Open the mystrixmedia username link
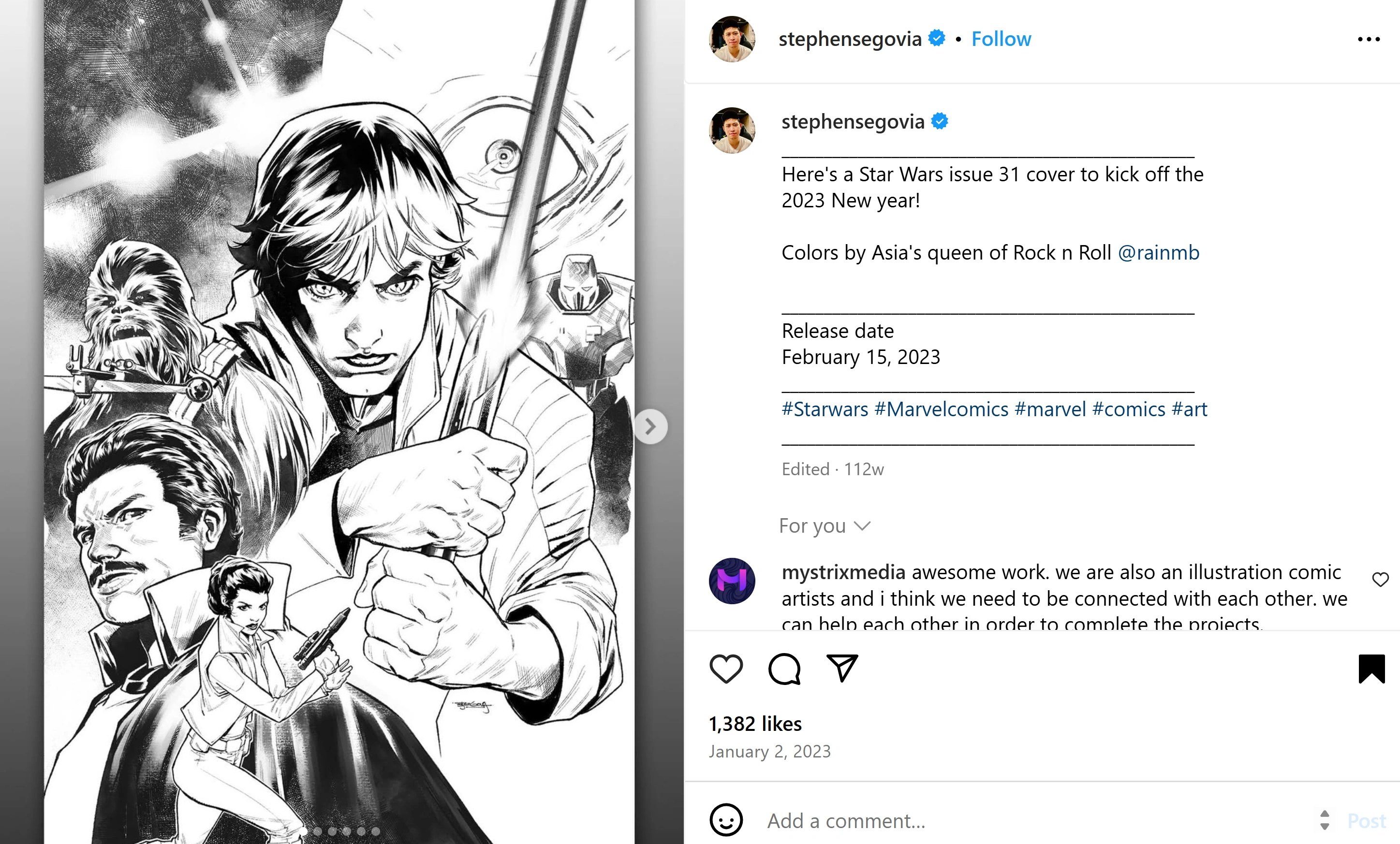This screenshot has width=1400, height=844. click(843, 572)
